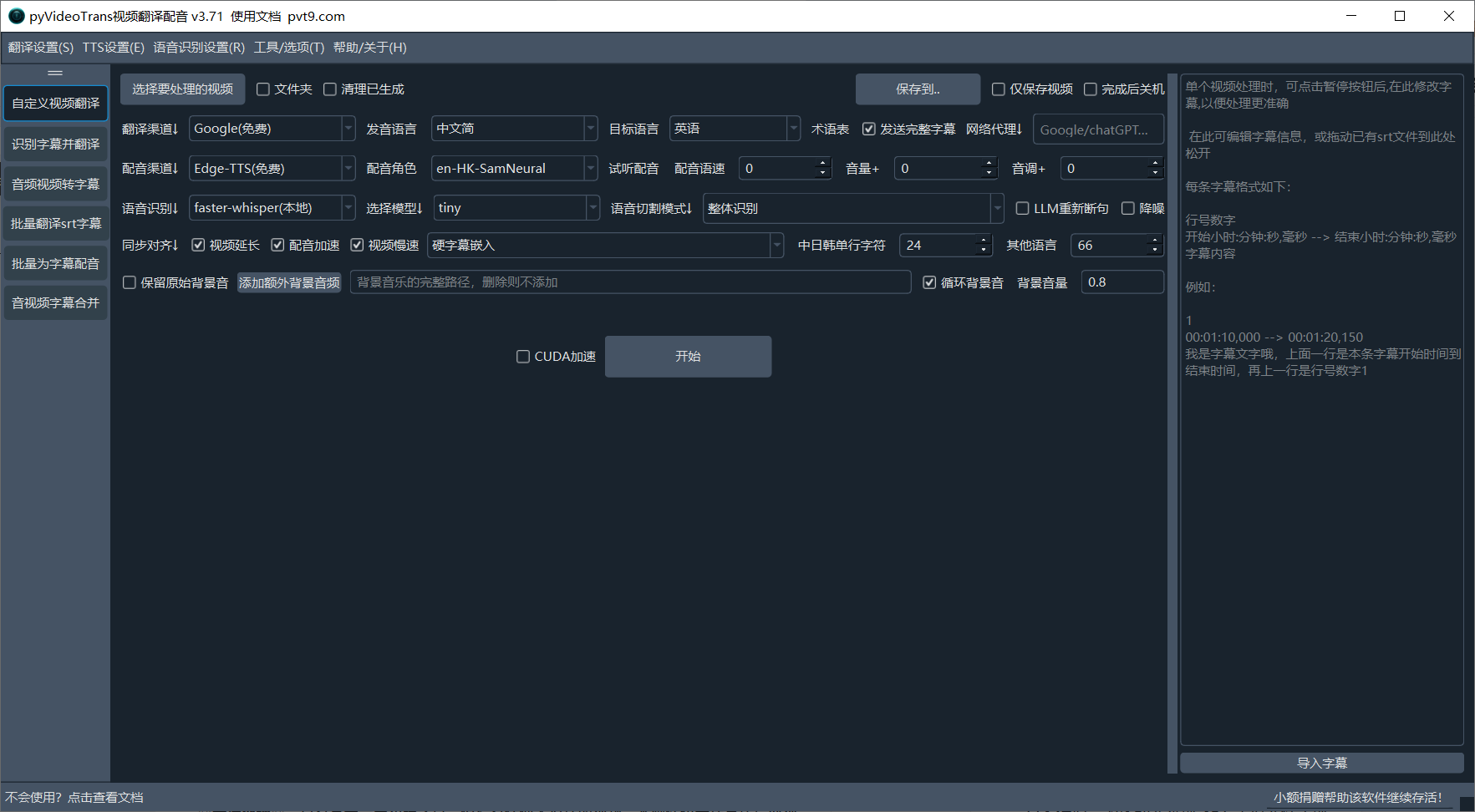The image size is (1475, 812).
Task: Click the 开始 start button
Action: tap(688, 357)
